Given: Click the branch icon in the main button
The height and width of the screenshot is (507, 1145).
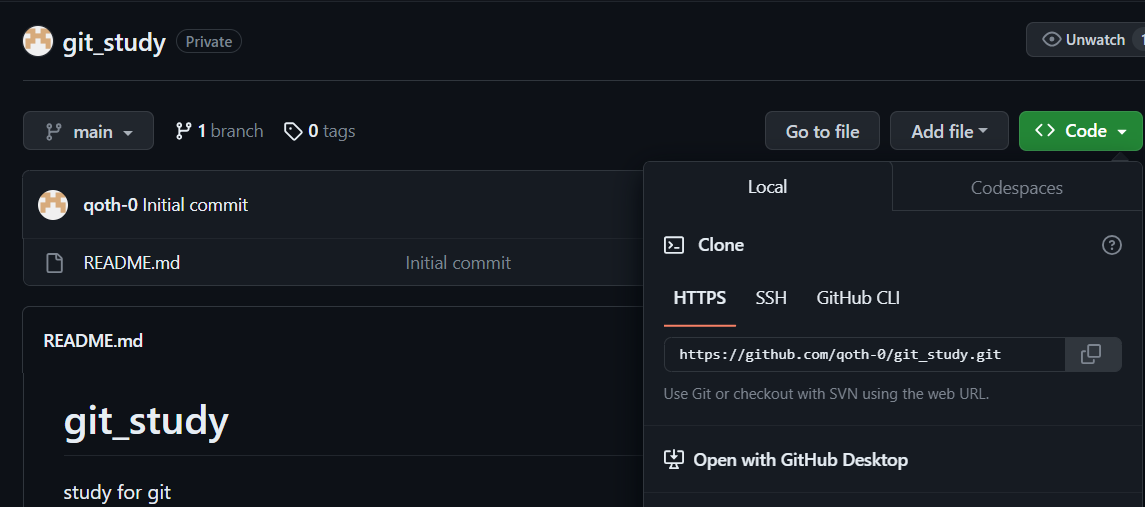Looking at the screenshot, I should click(x=54, y=131).
